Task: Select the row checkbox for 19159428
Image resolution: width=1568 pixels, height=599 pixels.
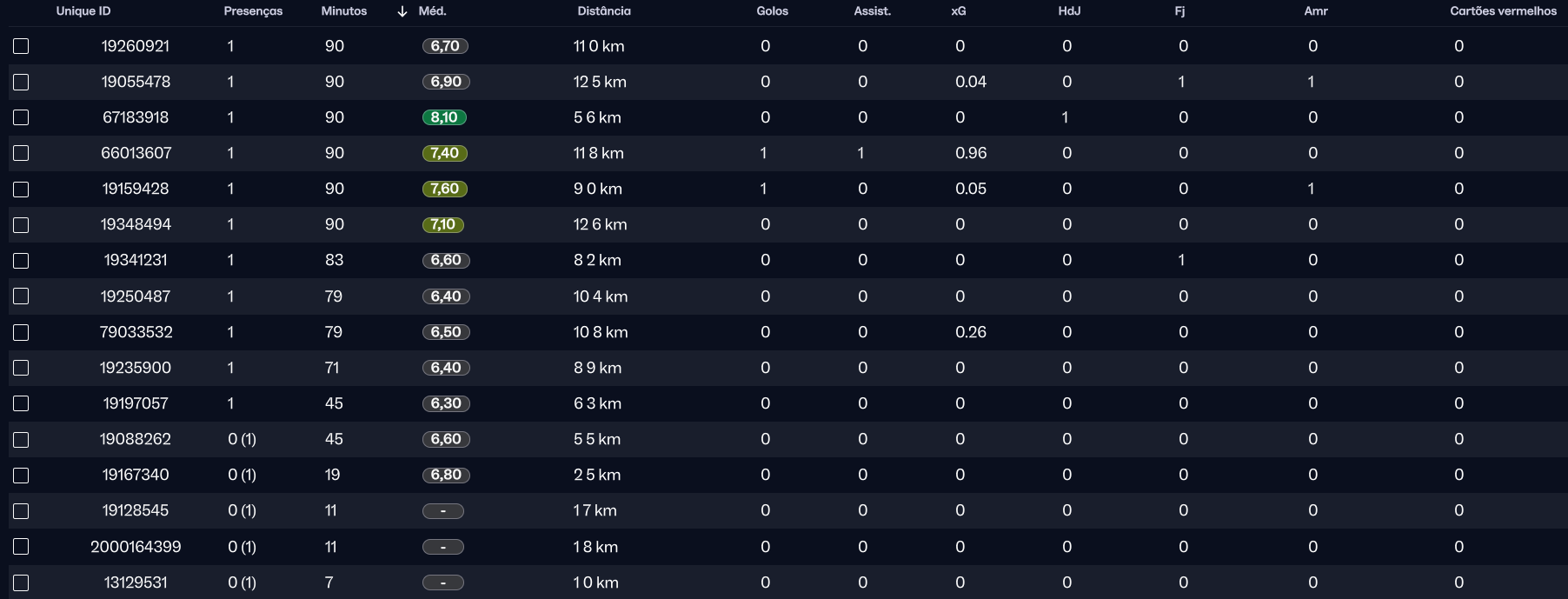Action: click(22, 190)
